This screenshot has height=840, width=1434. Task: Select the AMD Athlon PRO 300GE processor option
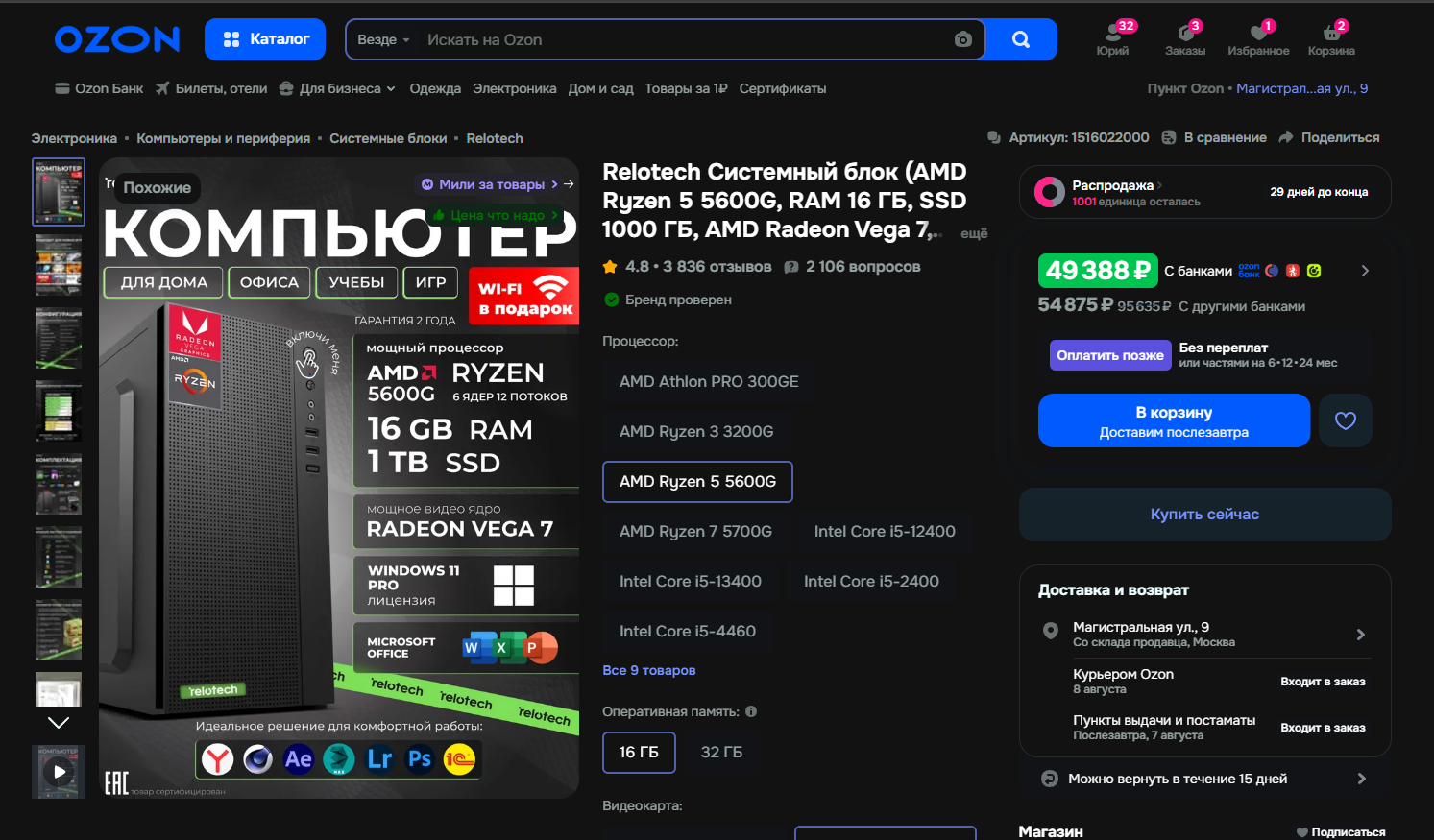pos(709,381)
